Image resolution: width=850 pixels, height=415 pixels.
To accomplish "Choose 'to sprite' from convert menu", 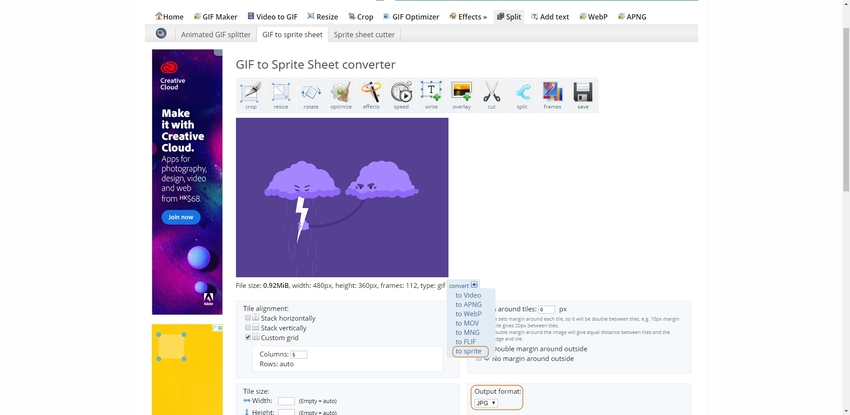I will (469, 351).
